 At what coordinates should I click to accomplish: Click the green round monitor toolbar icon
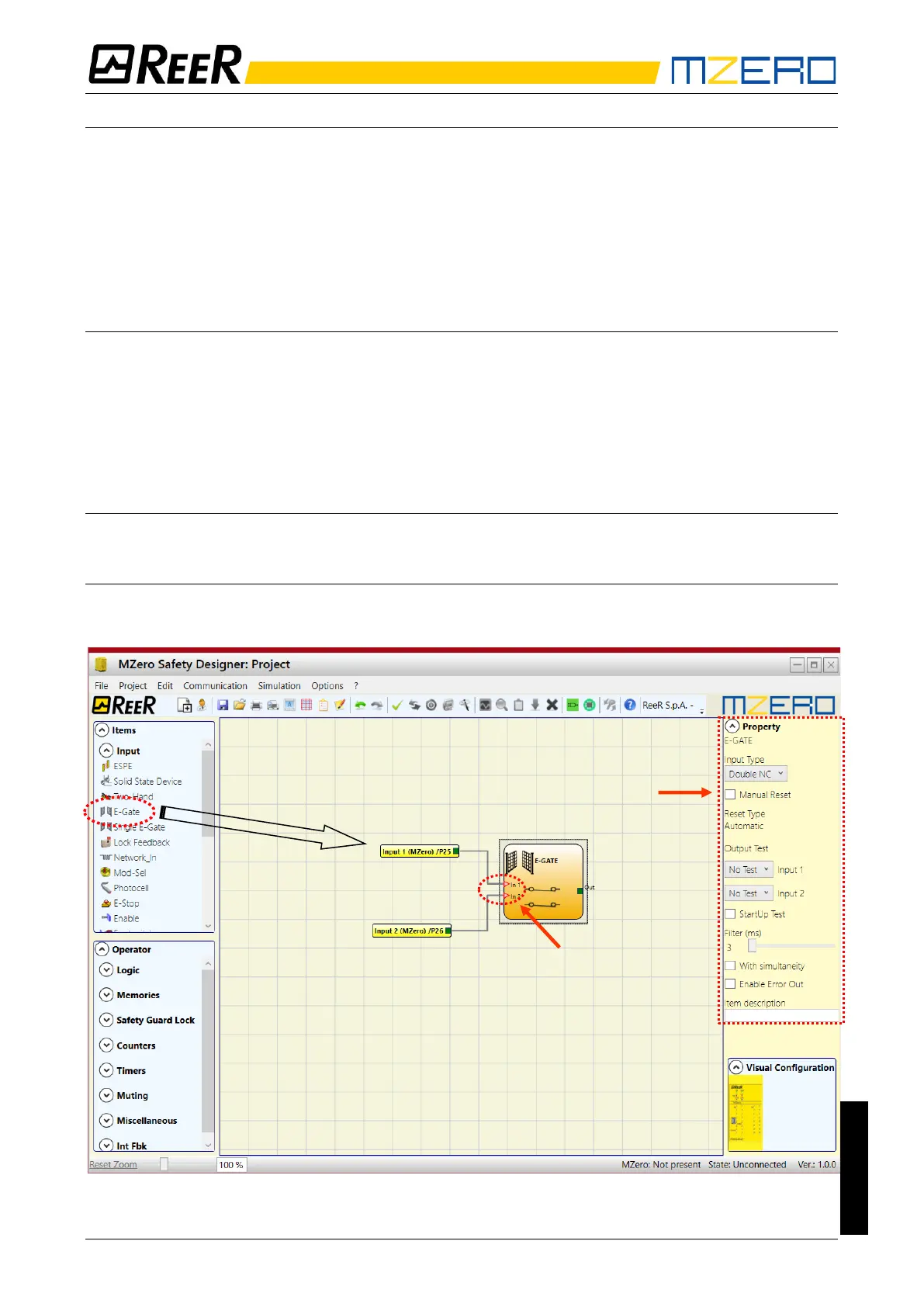pos(590,706)
